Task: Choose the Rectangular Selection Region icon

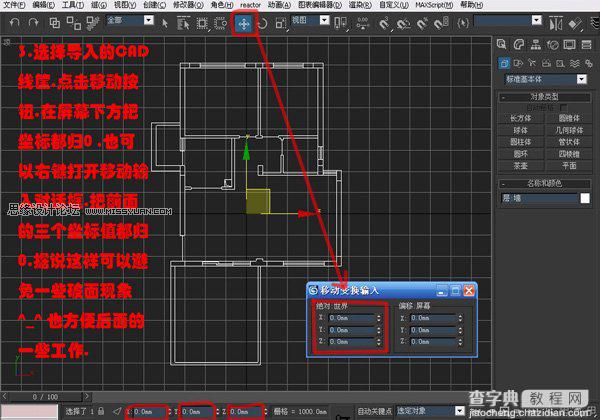Action: point(202,23)
